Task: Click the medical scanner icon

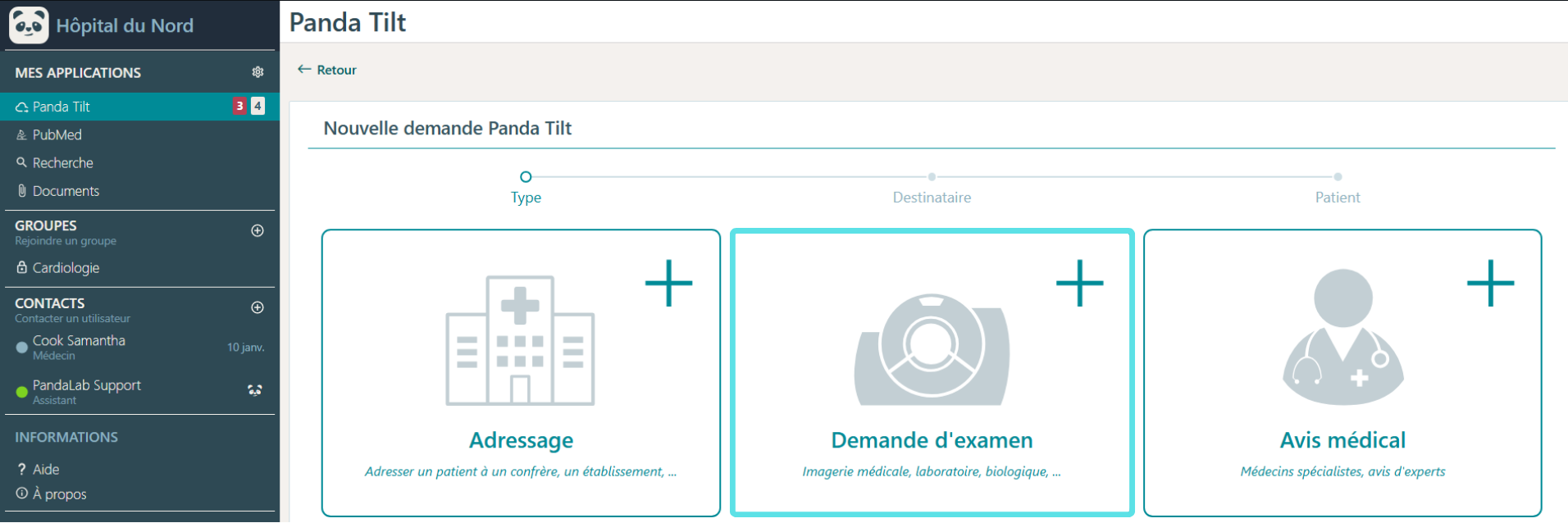Action: (932, 349)
